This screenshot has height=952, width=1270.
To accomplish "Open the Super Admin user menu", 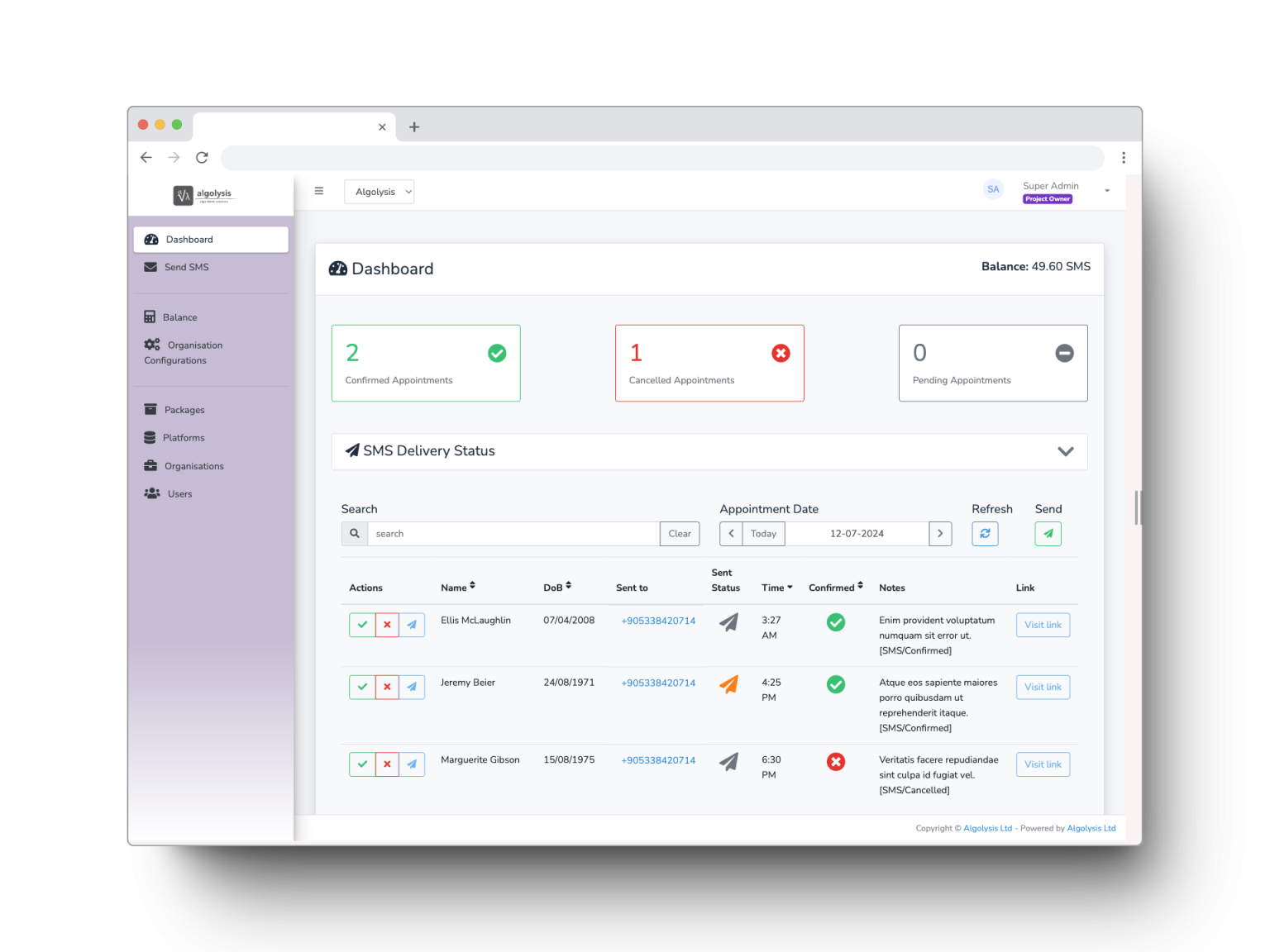I will click(x=1107, y=191).
